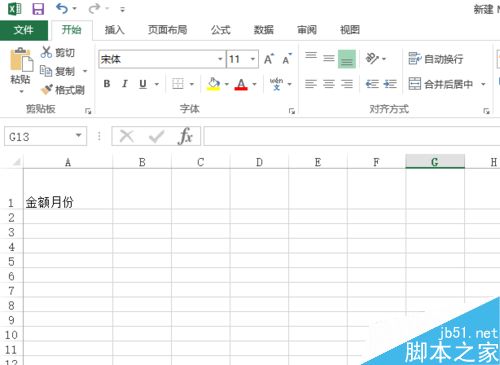Open the 合并后居中 dropdown arrow
Screen dimensions: 500x365
click(483, 84)
